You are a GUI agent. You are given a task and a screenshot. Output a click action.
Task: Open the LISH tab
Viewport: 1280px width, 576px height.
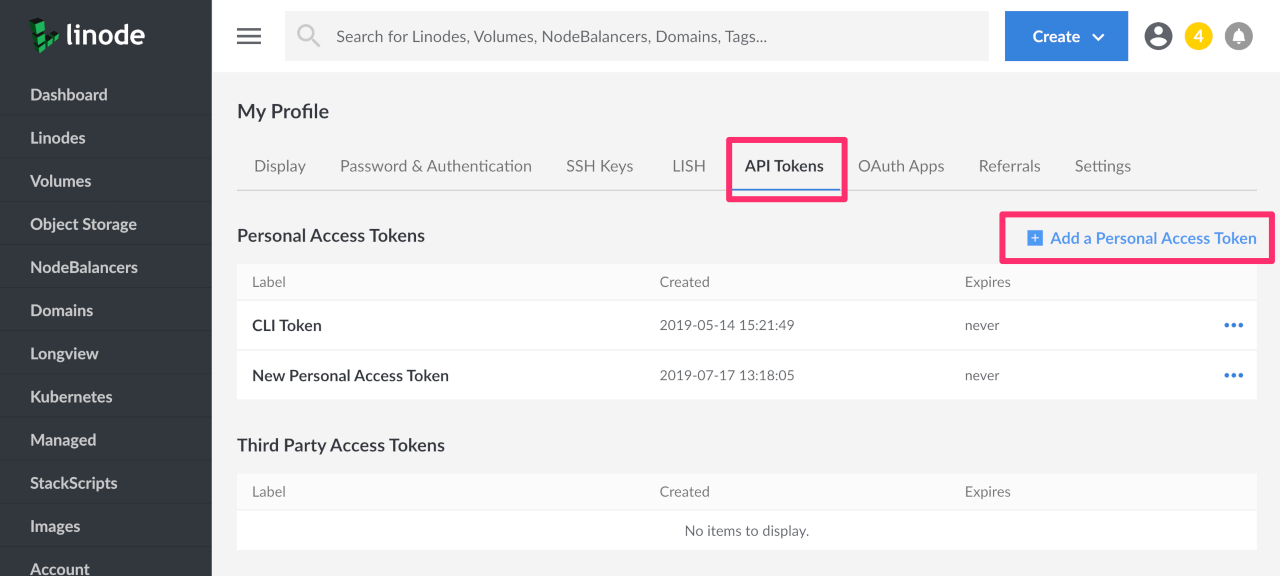coord(688,166)
